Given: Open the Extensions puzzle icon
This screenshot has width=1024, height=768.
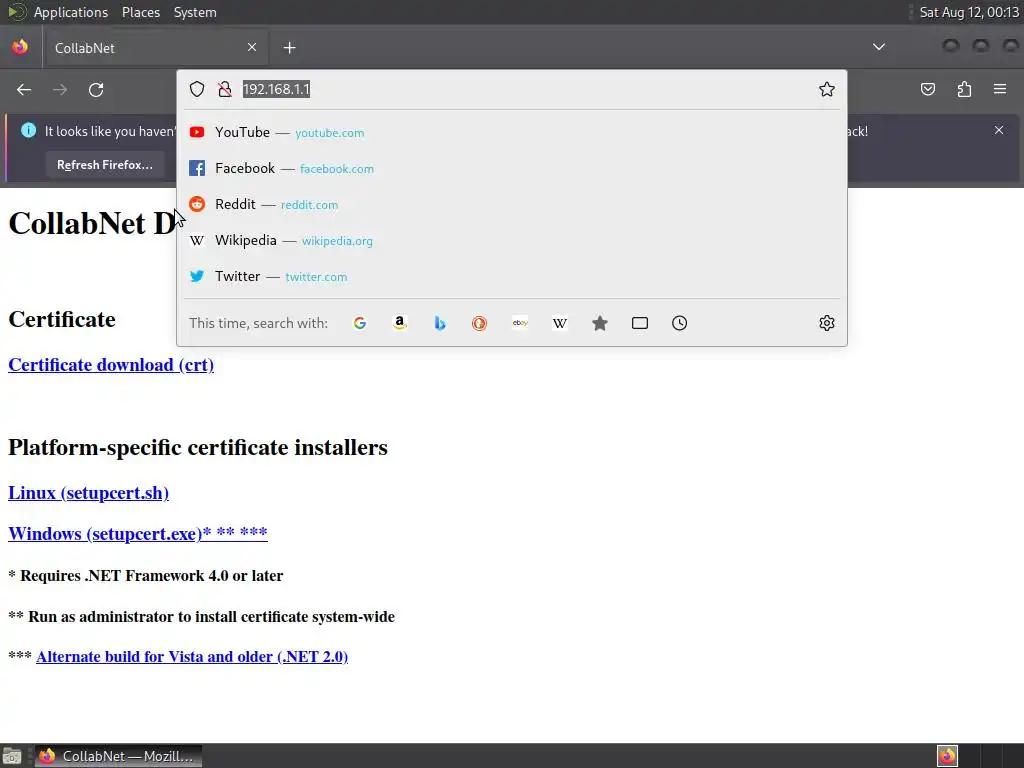Looking at the screenshot, I should click(x=964, y=89).
